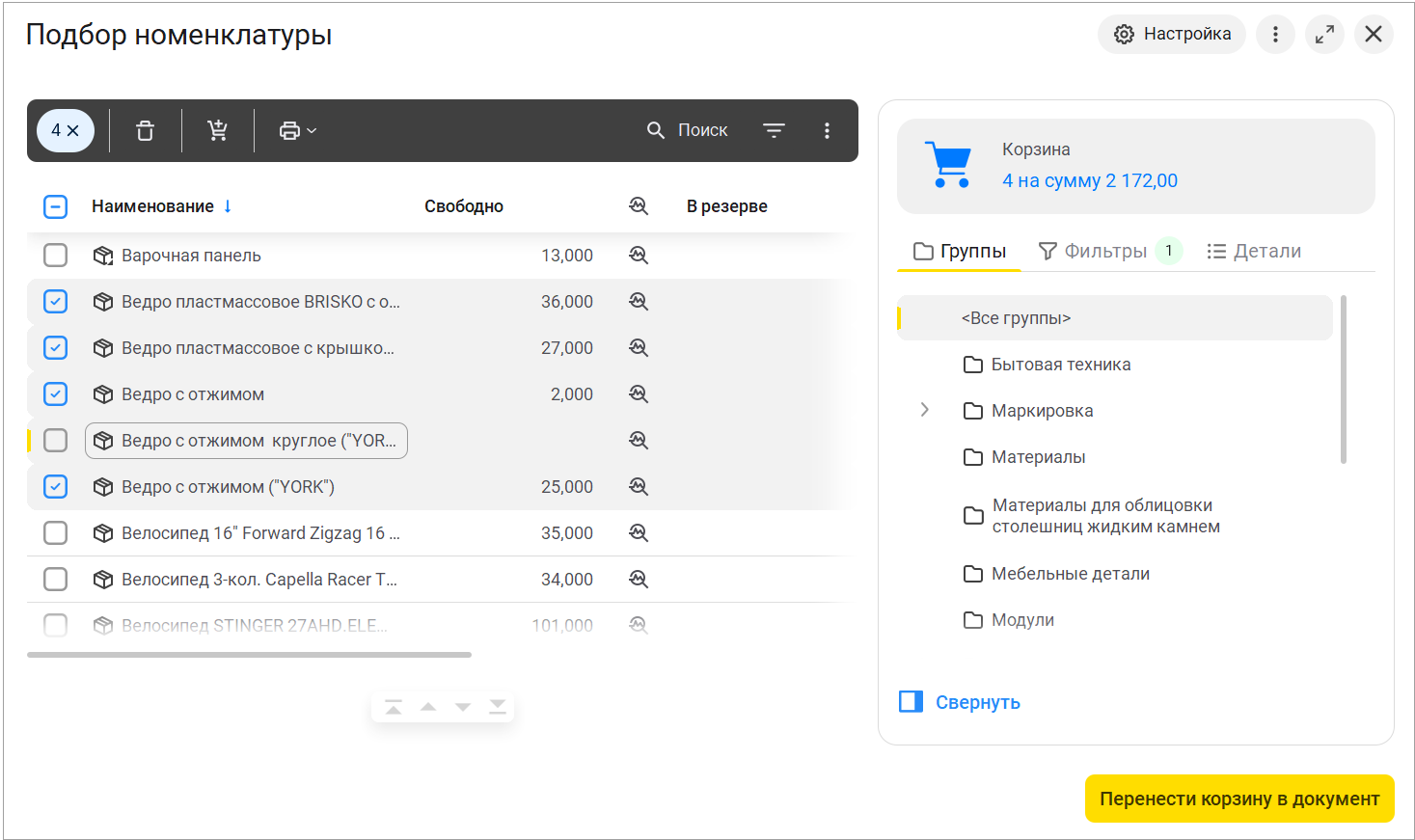Open the three-dot menu beside Настройка
This screenshot has height=840, width=1415.
tap(1275, 35)
